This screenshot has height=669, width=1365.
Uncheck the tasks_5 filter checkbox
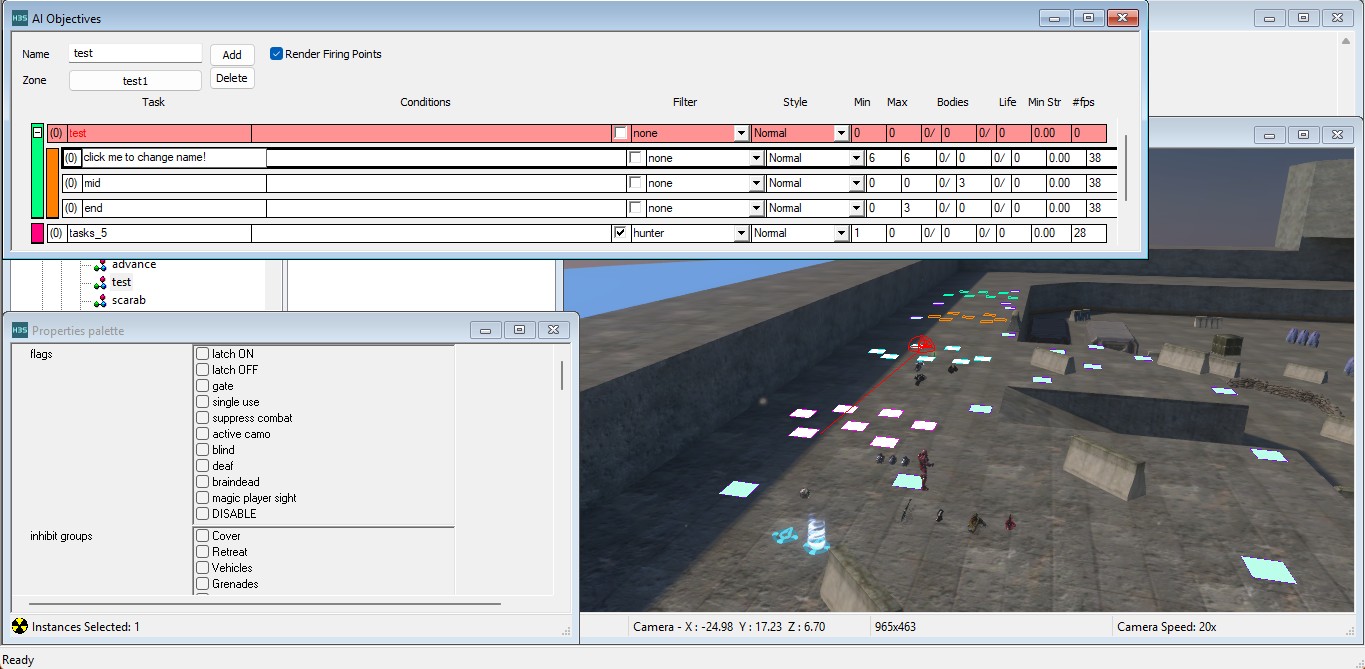[x=621, y=233]
